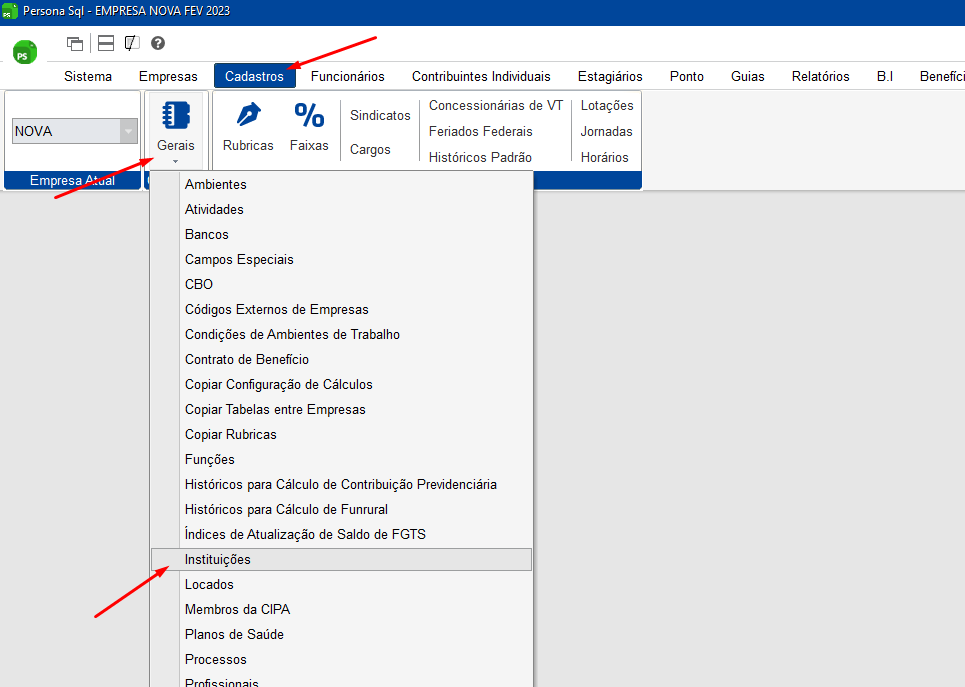Screen dimensions: 965x687
Task: Select Instituições from the Gerais menu
Action: pos(218,559)
